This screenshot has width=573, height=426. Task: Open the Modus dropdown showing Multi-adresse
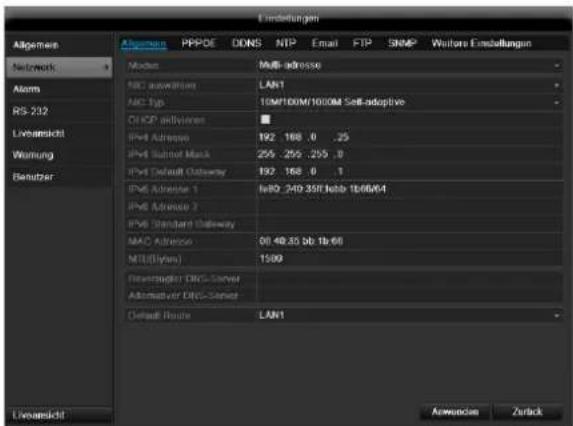coord(409,65)
